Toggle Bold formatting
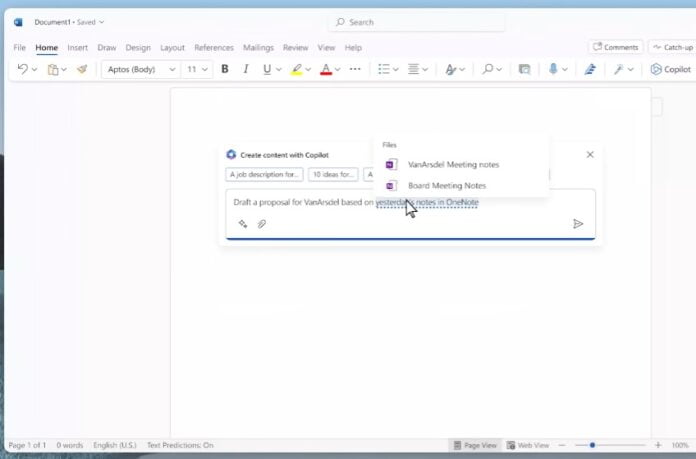Screen dimensions: 696x459 tap(225, 69)
